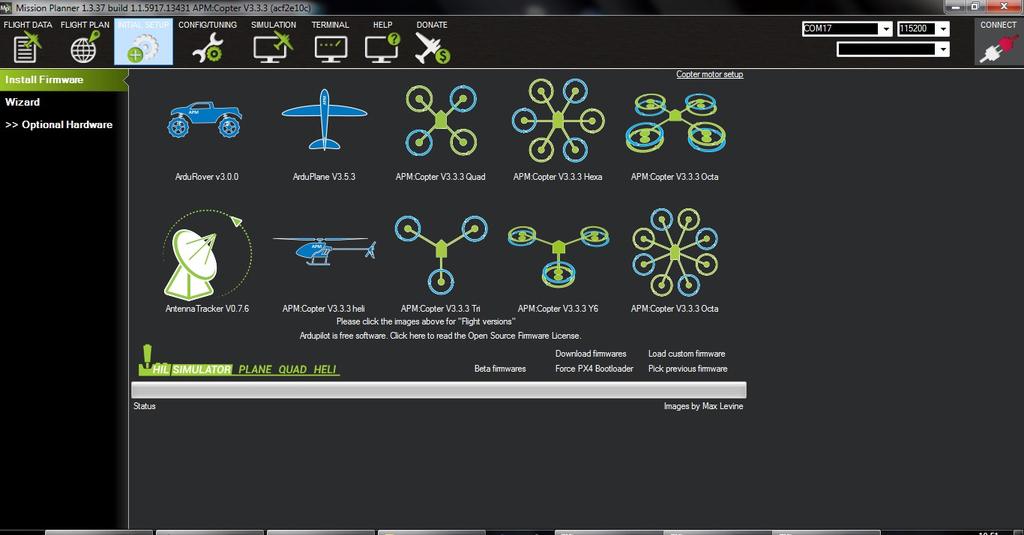Image resolution: width=1024 pixels, height=535 pixels.
Task: Choose the ArduRover v3.0.0 truck firmware
Action: click(206, 120)
